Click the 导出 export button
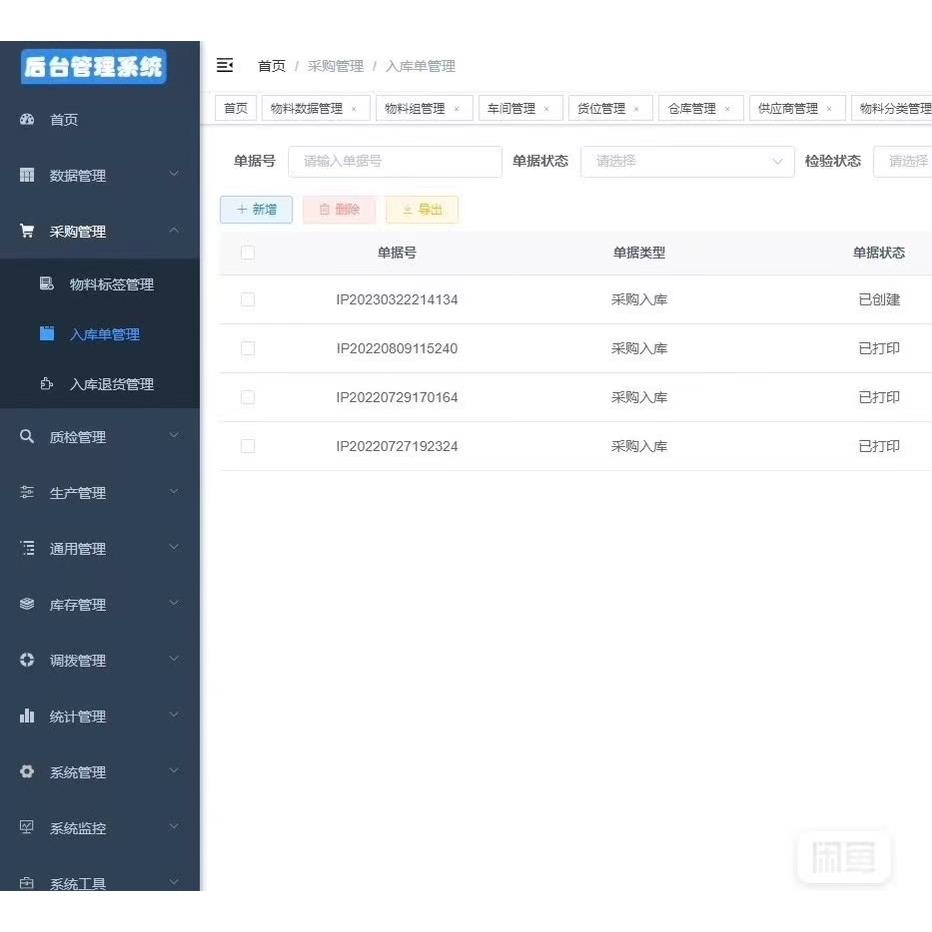This screenshot has width=932, height=932. point(421,209)
